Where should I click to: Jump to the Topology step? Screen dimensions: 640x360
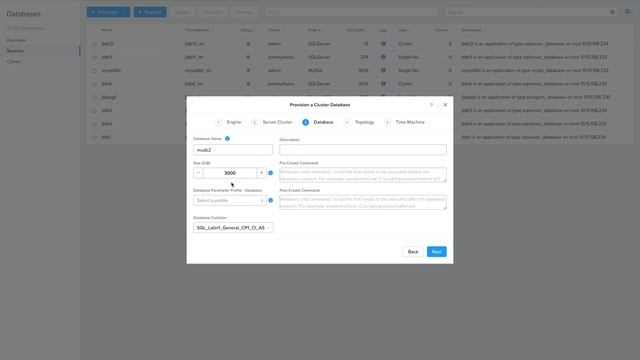pos(359,122)
